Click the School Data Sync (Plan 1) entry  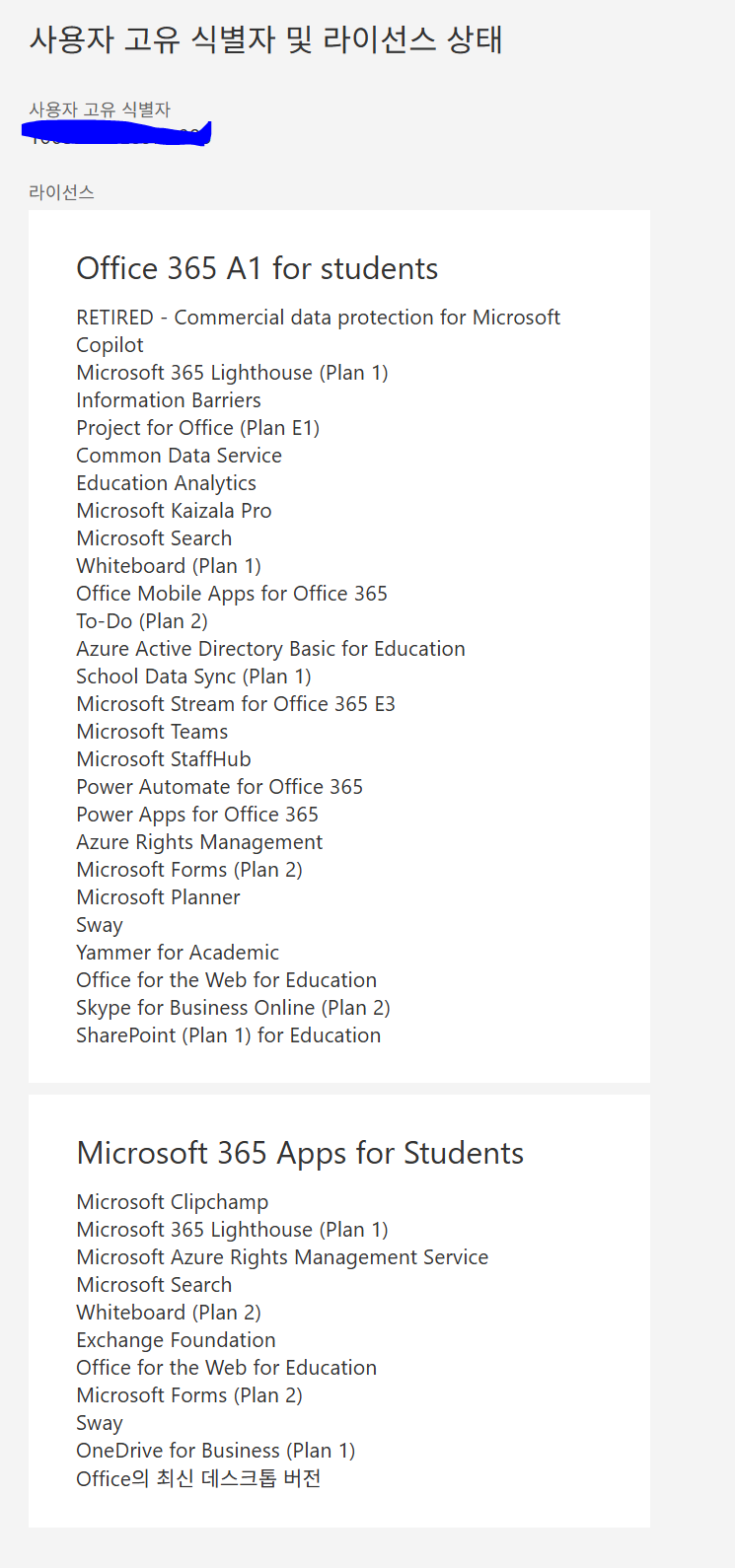coord(193,677)
